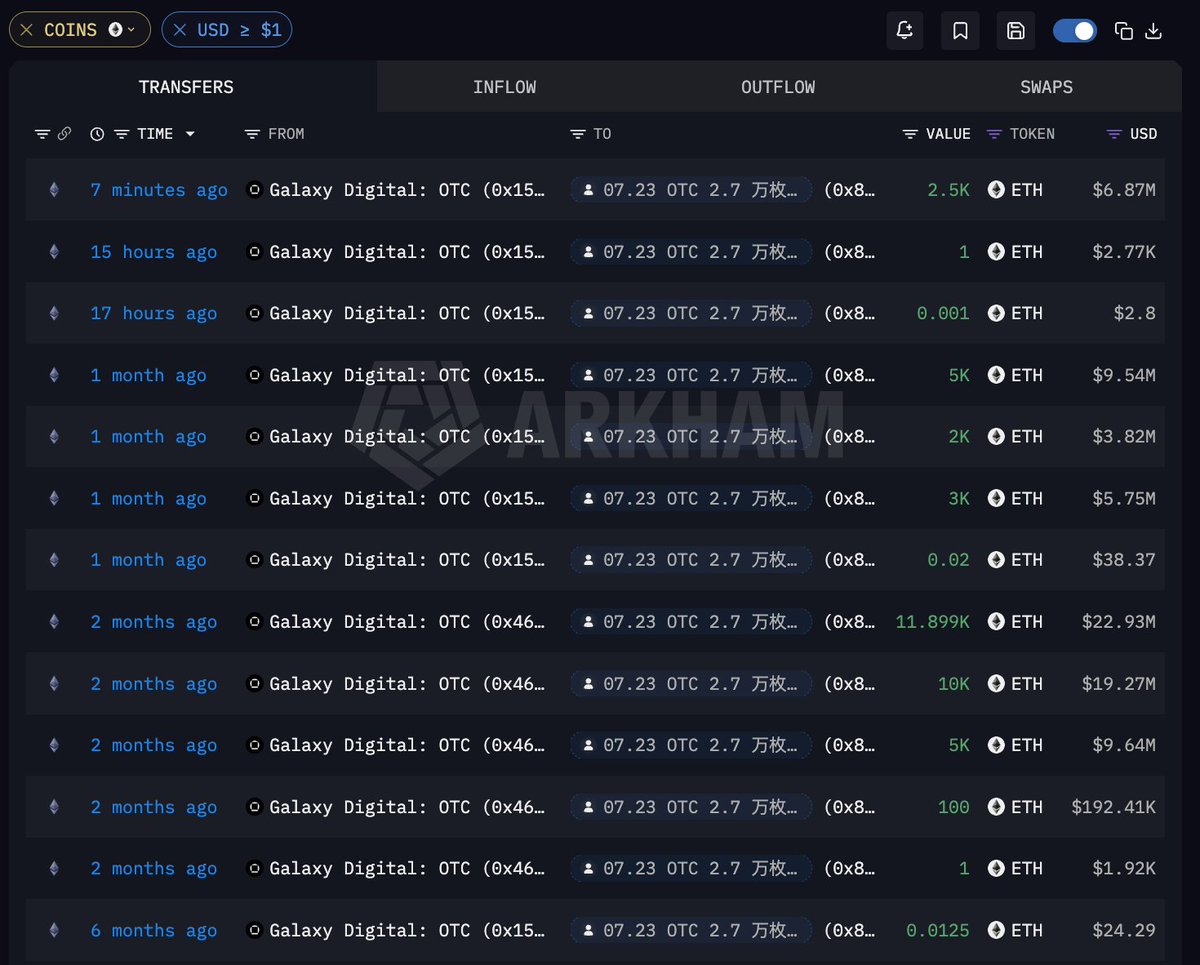Click ETH token icon in $38.37 row
Viewport: 1200px width, 965px height.
[x=996, y=560]
